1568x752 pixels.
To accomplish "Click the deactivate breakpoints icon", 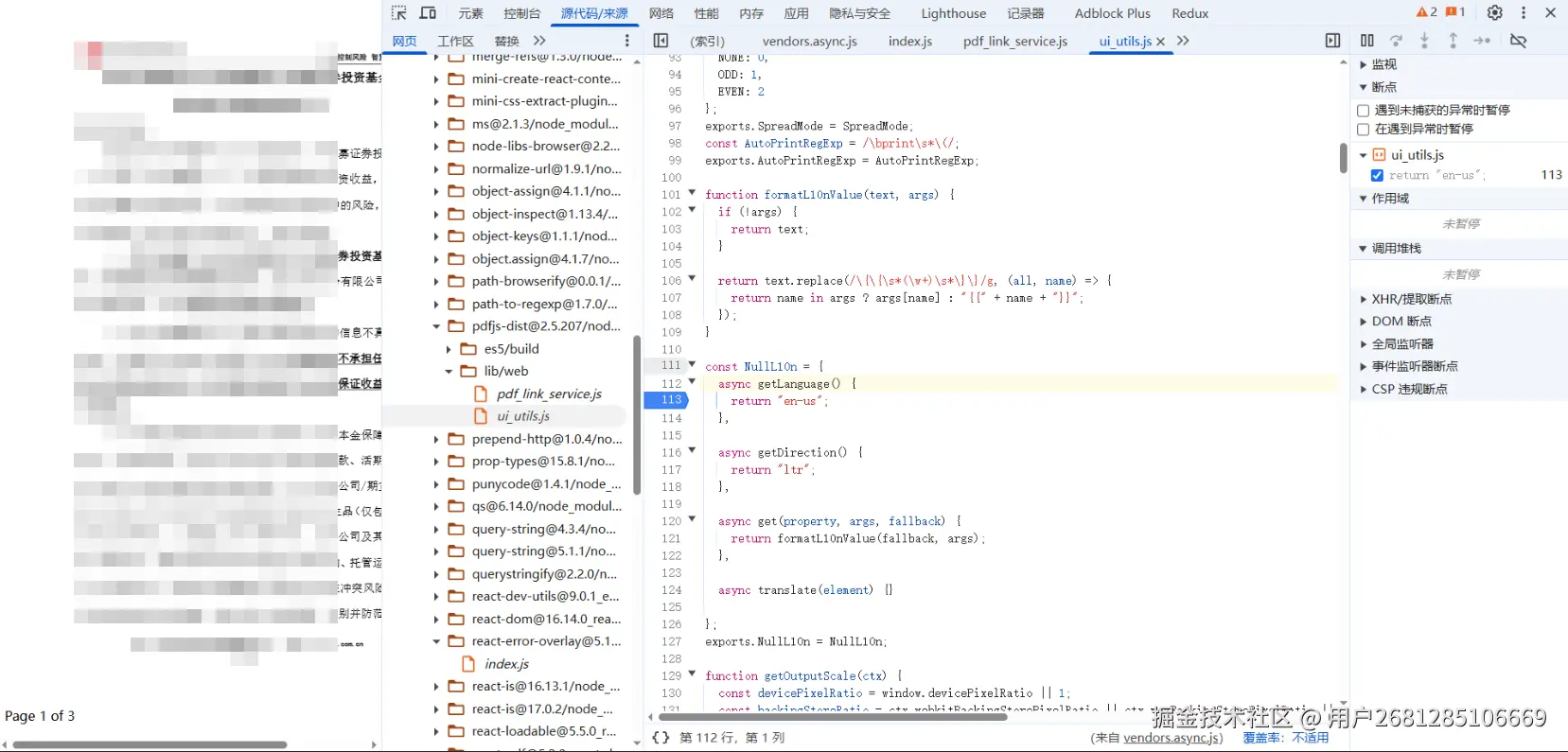I will coord(1518,41).
